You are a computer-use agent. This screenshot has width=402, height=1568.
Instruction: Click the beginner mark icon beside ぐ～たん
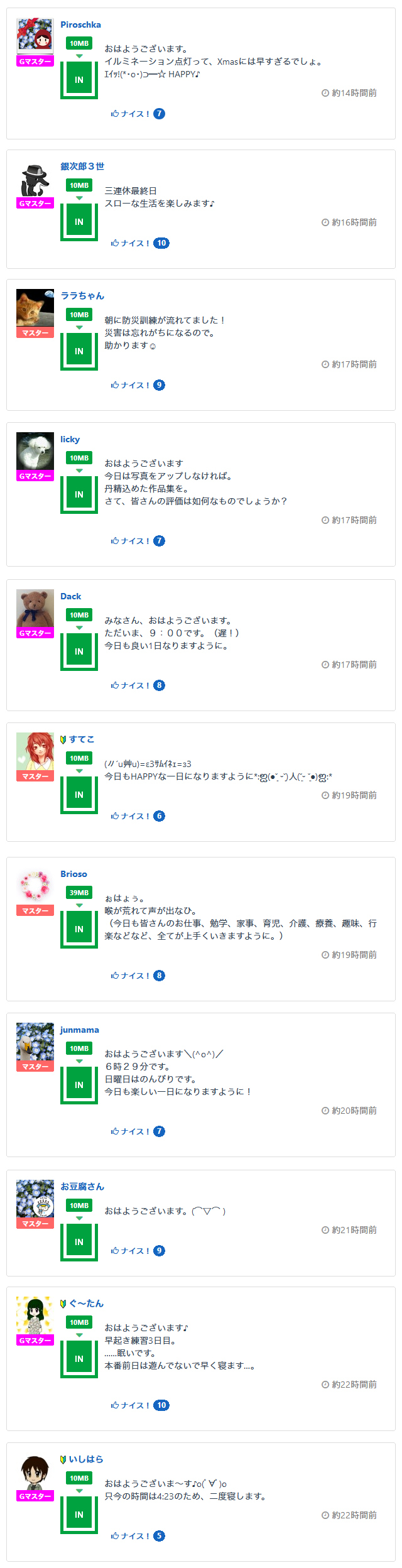pyautogui.click(x=63, y=1304)
